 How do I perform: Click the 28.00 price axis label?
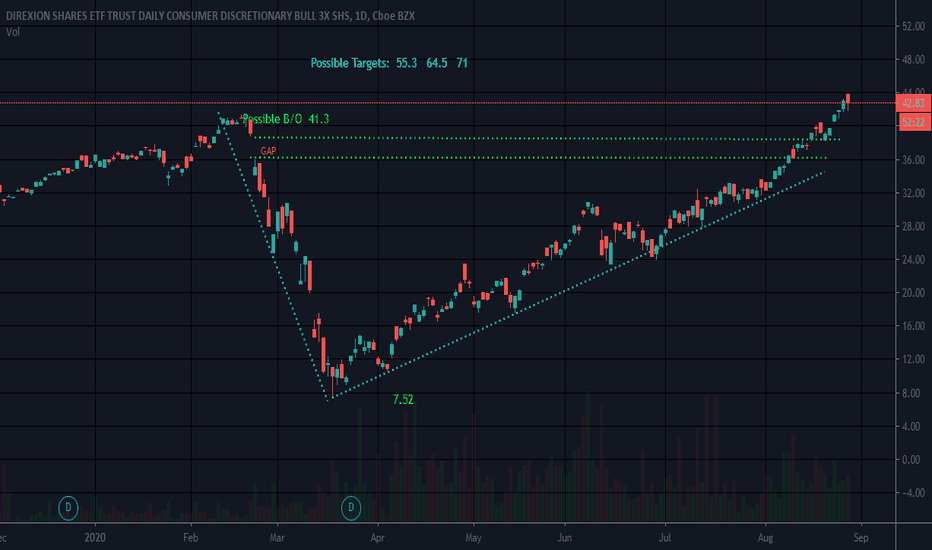point(913,227)
